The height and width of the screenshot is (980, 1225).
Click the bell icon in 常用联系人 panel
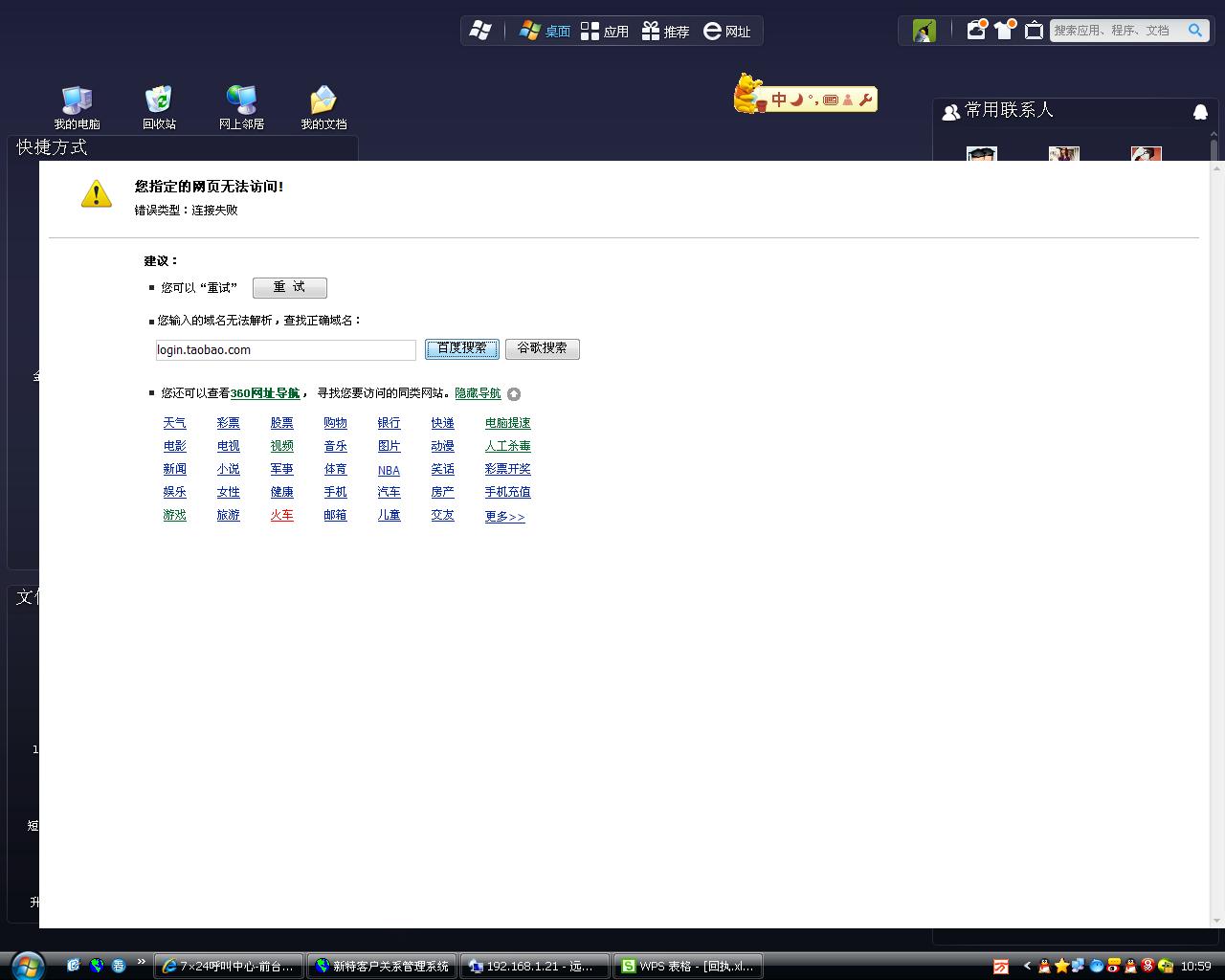(1200, 112)
